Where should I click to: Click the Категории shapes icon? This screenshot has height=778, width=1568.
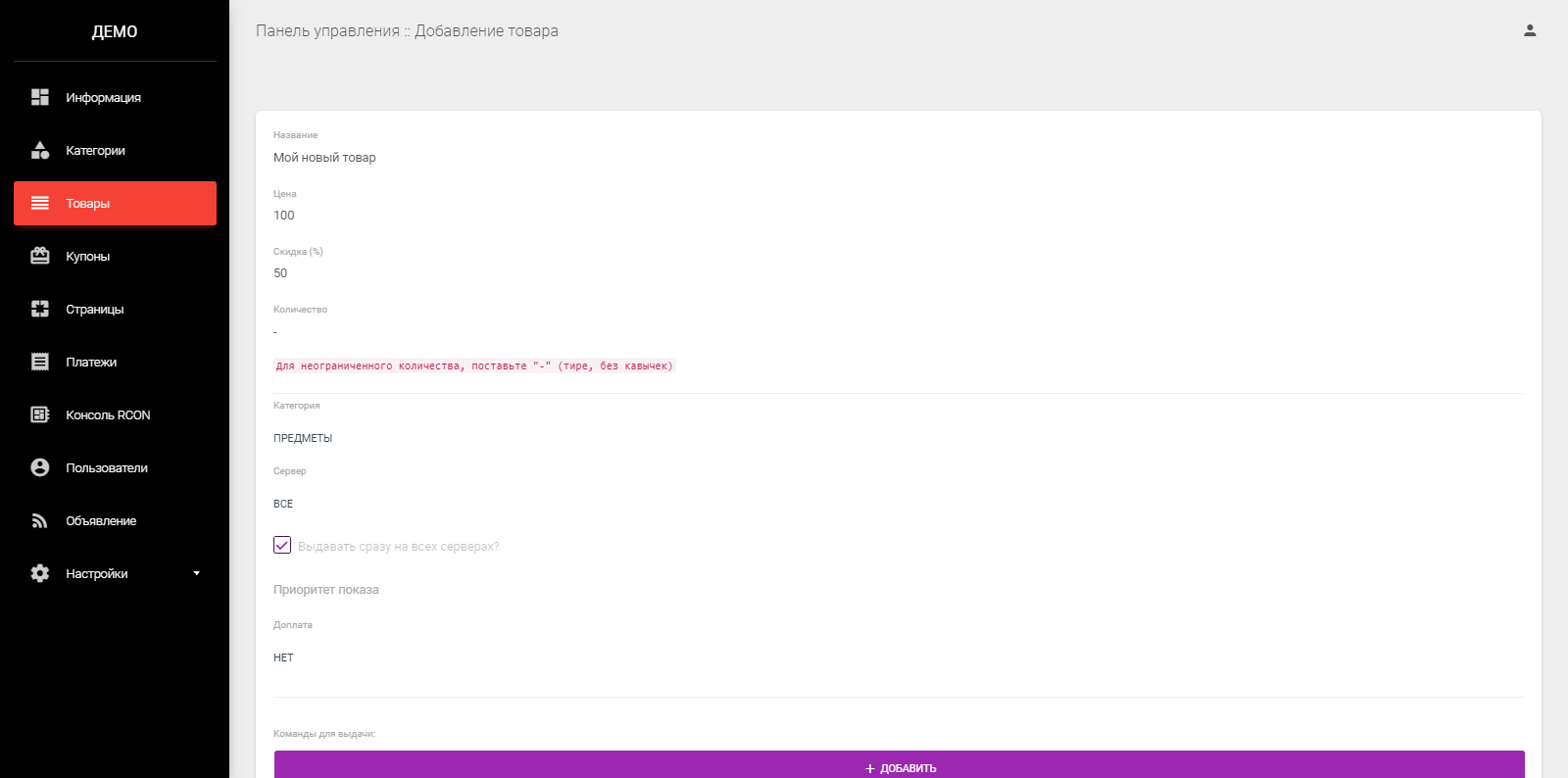pyautogui.click(x=40, y=150)
